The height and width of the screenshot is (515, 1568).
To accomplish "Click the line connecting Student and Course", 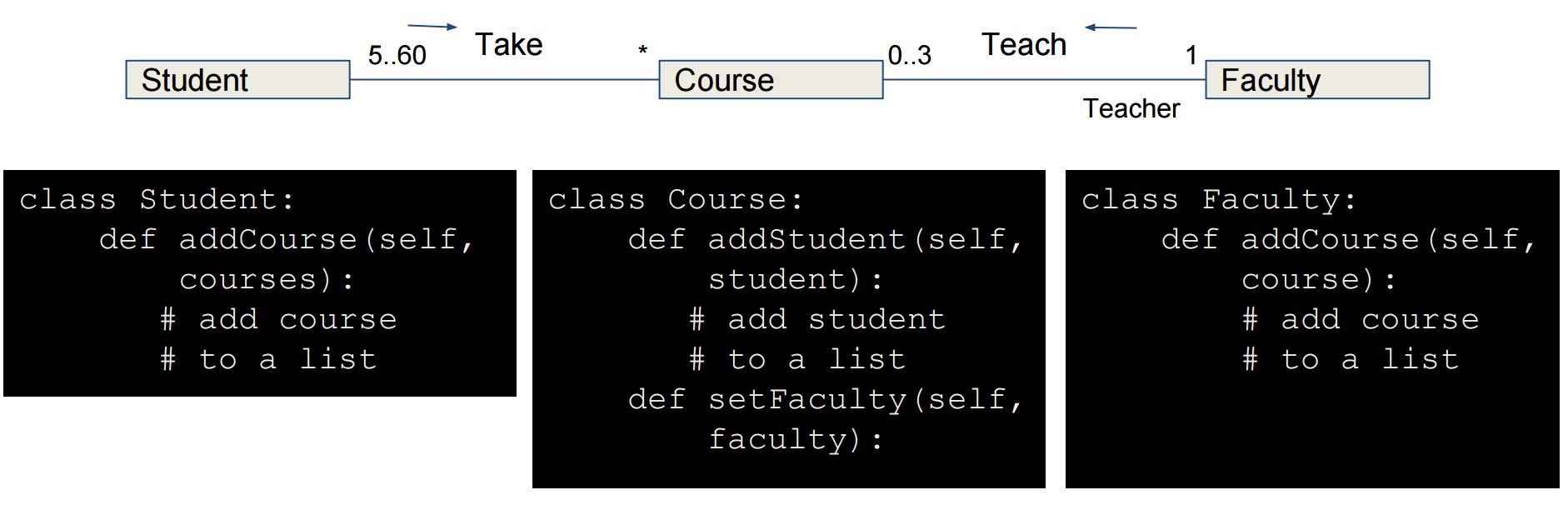I will tap(504, 80).
